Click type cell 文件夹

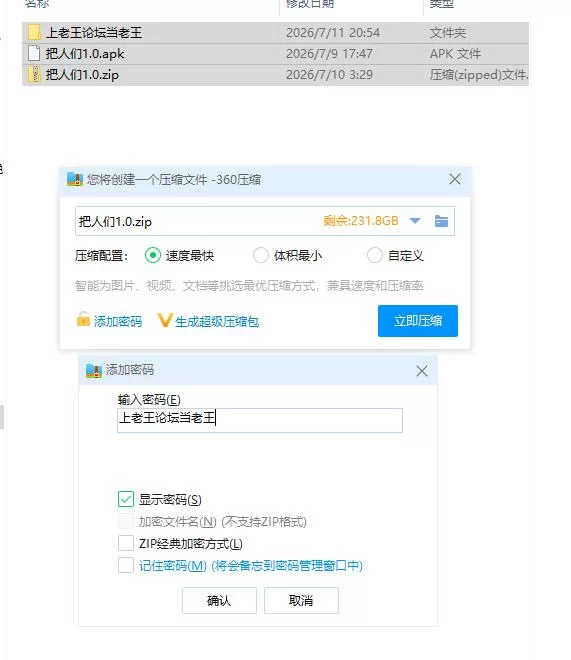click(448, 33)
